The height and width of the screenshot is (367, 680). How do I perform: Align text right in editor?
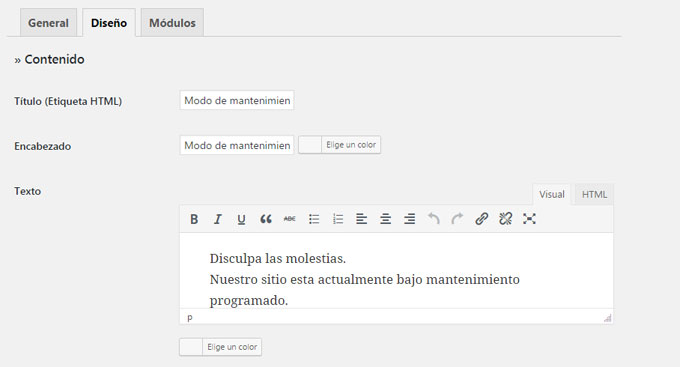point(409,219)
